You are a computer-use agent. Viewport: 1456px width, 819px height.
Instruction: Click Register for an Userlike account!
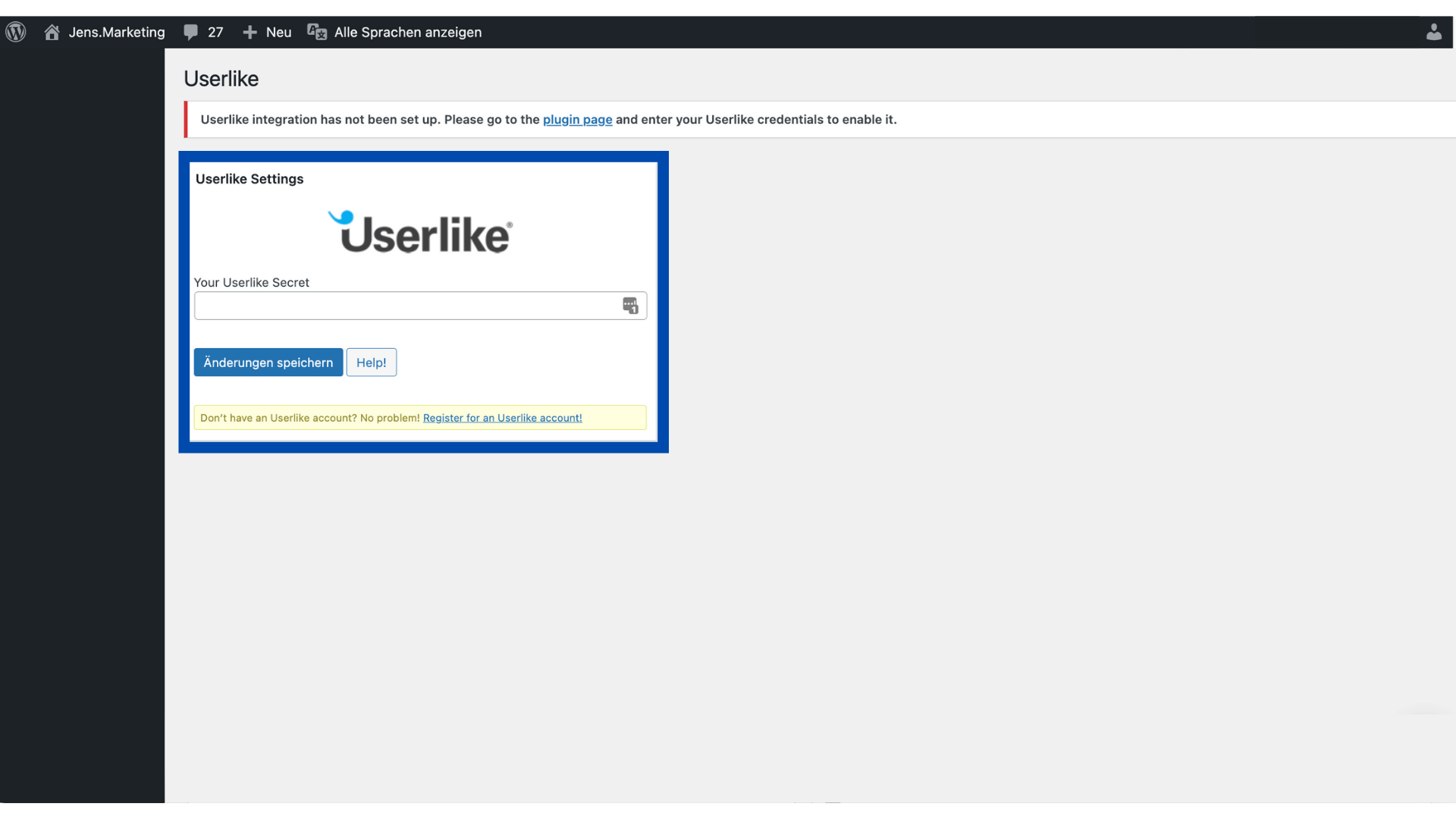coord(502,418)
